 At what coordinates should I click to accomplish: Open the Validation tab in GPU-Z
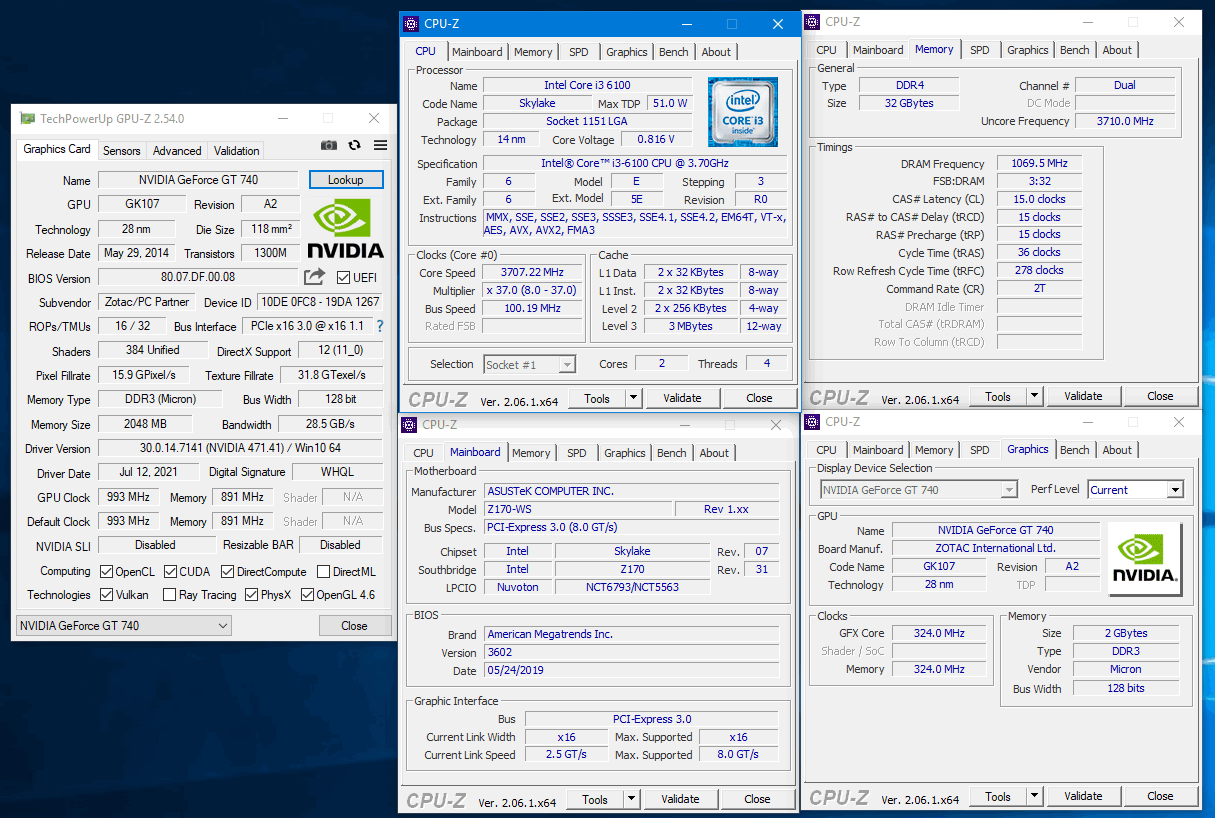click(237, 151)
